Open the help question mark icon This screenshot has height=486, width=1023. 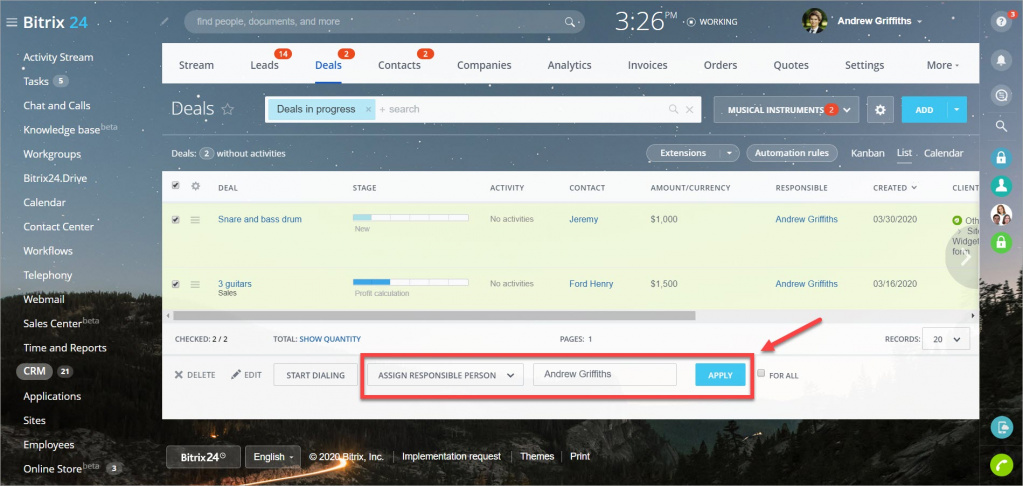[1001, 21]
